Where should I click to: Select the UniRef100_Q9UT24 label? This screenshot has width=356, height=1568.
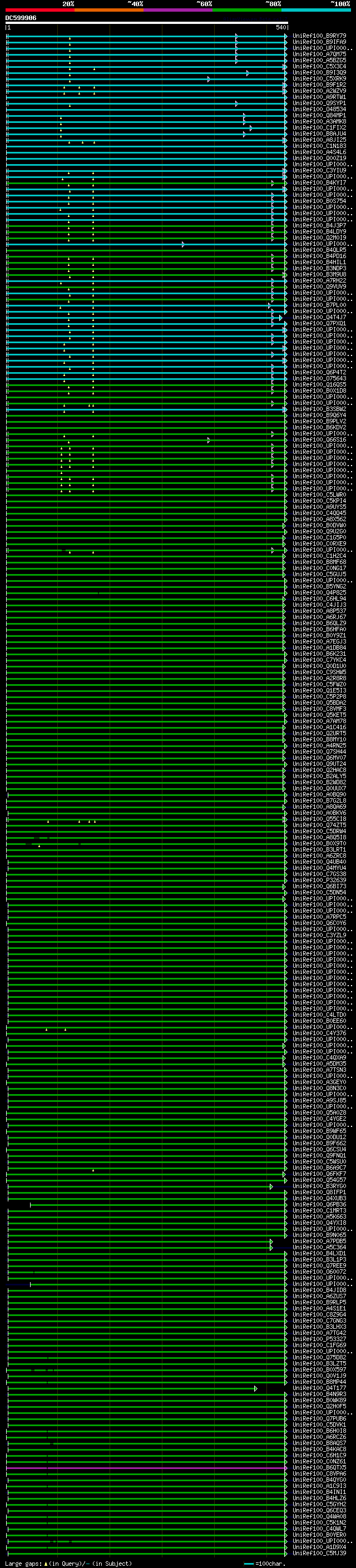(x=319, y=764)
